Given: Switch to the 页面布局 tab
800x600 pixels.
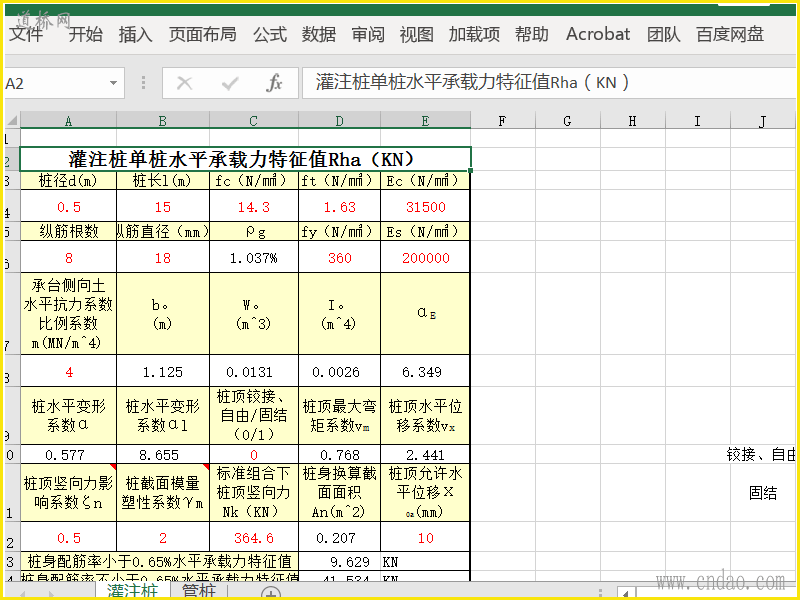Looking at the screenshot, I should coord(203,34).
